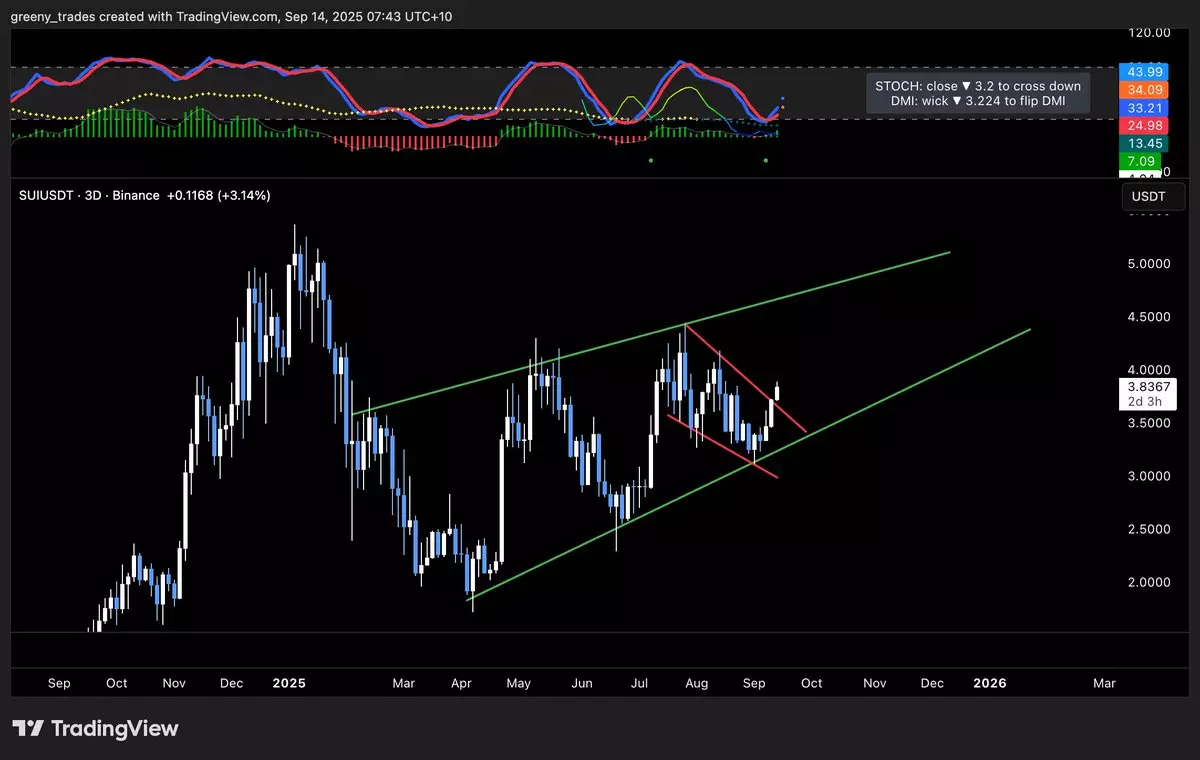Click the 2d 3h candle countdown label

click(1148, 402)
